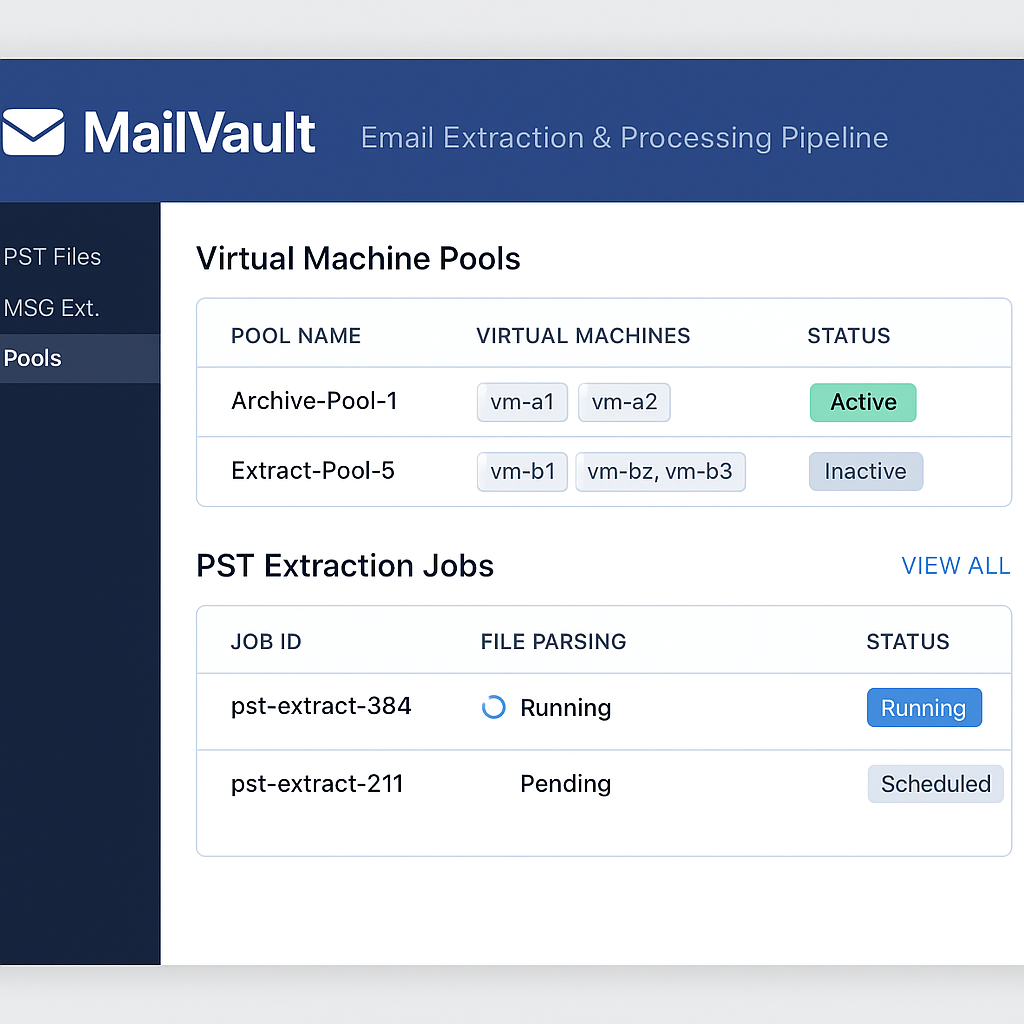
Task: Toggle the Running status on pst-extract-384
Action: pos(924,707)
